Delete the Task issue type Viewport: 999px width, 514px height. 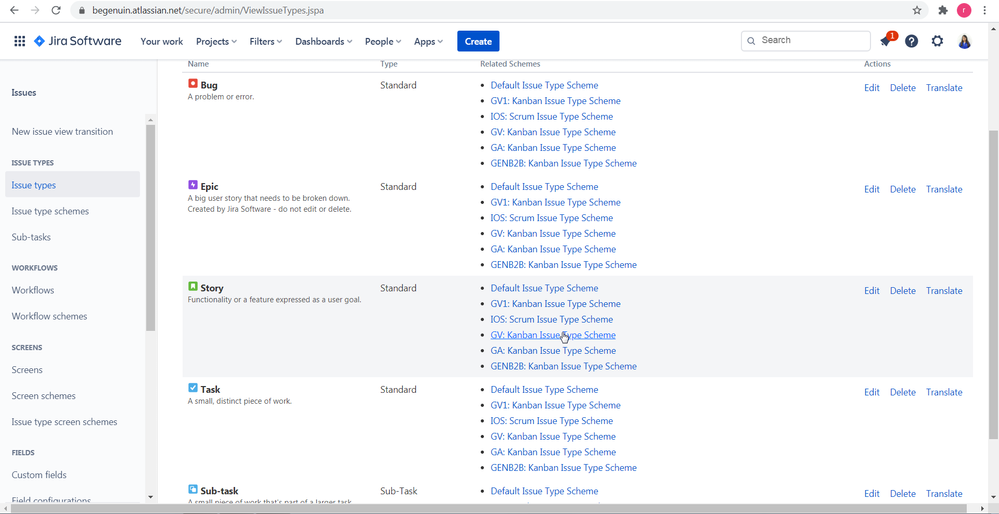(x=903, y=392)
